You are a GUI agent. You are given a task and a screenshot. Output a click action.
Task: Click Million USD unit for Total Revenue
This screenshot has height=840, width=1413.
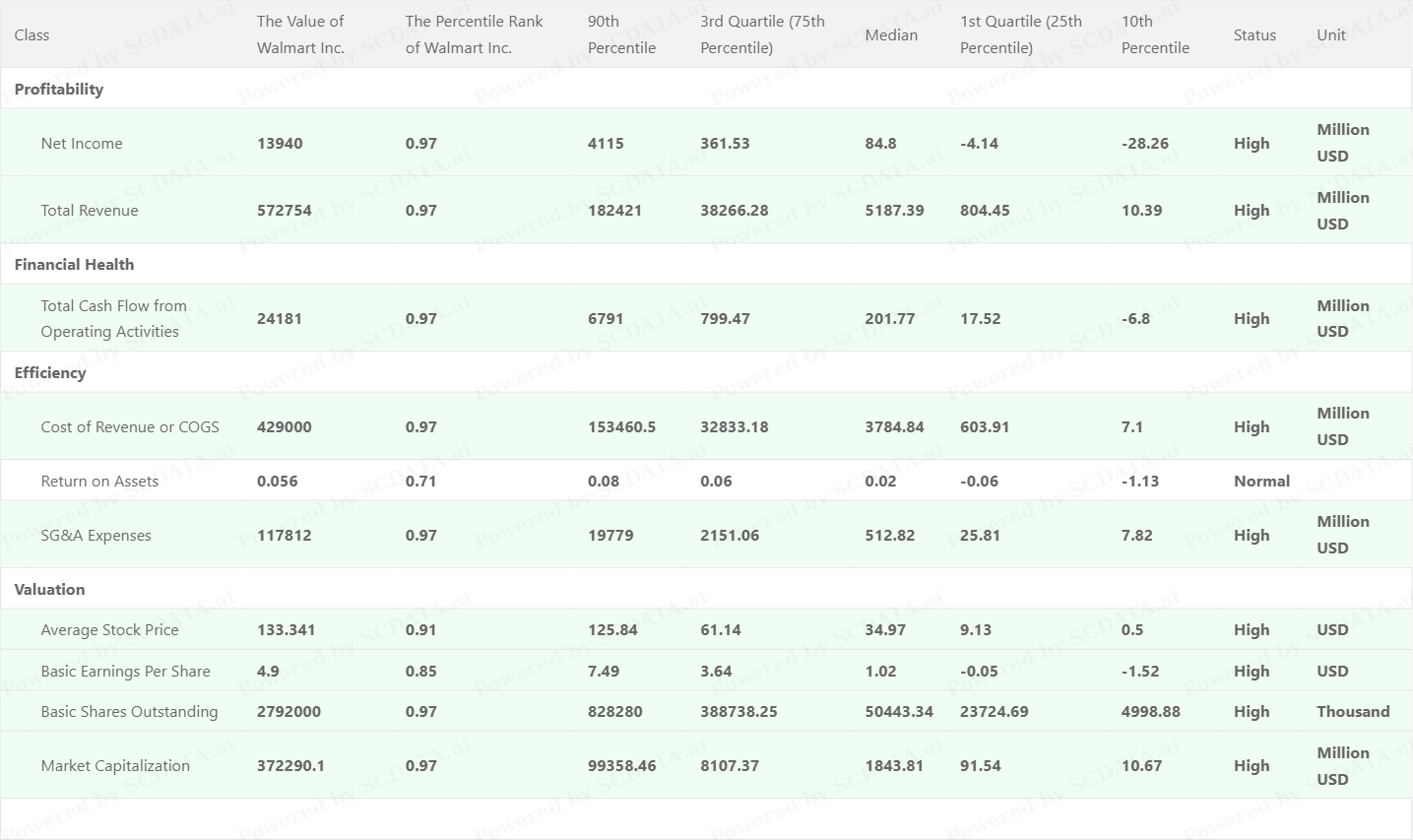click(1343, 210)
